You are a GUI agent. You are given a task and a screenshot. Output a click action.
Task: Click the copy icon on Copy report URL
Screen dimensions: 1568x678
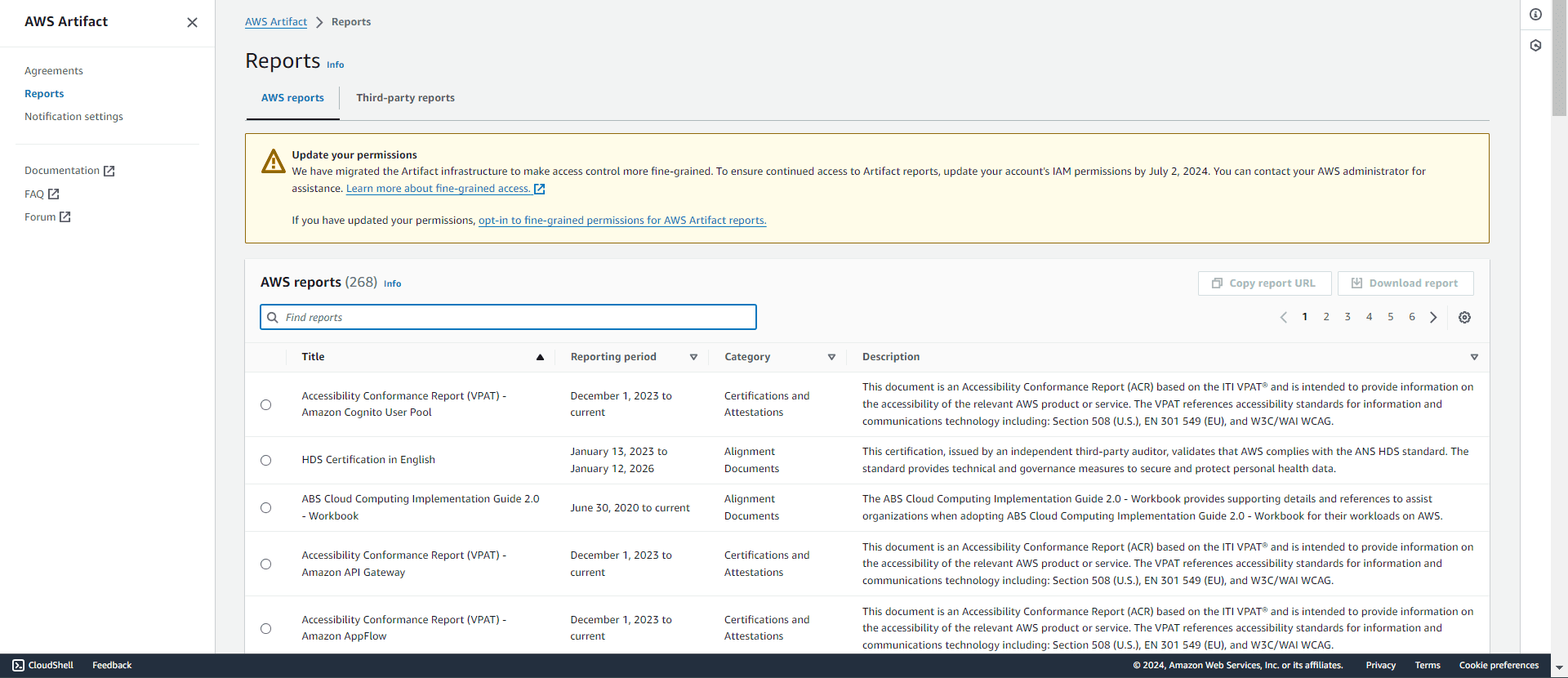pos(1217,283)
